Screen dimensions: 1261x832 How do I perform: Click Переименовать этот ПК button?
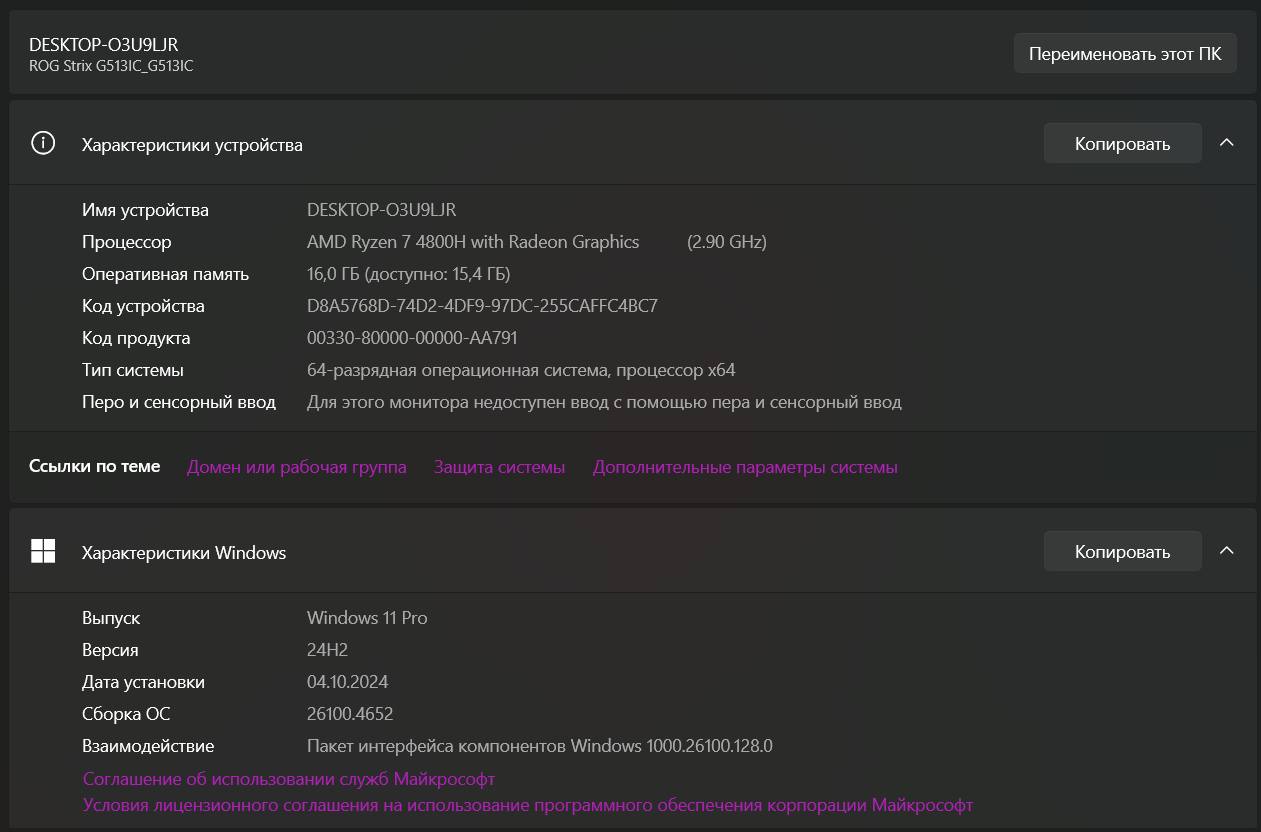point(1125,53)
